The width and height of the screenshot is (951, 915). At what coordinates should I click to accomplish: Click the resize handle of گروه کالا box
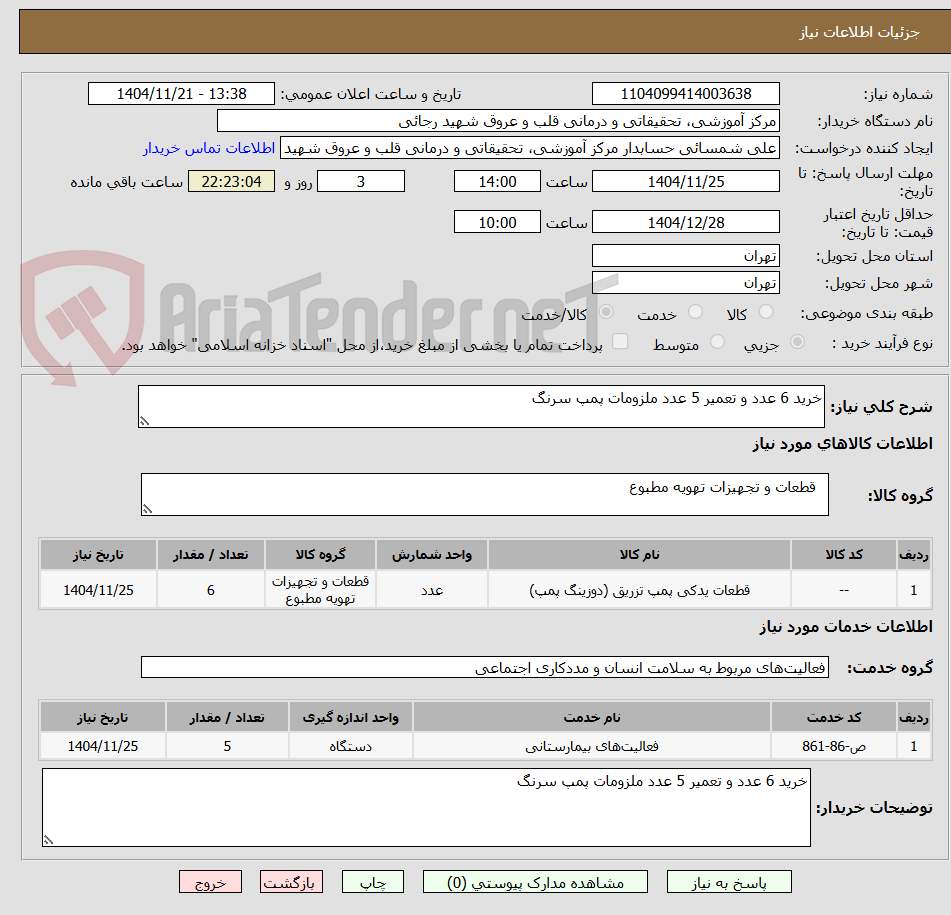click(147, 509)
